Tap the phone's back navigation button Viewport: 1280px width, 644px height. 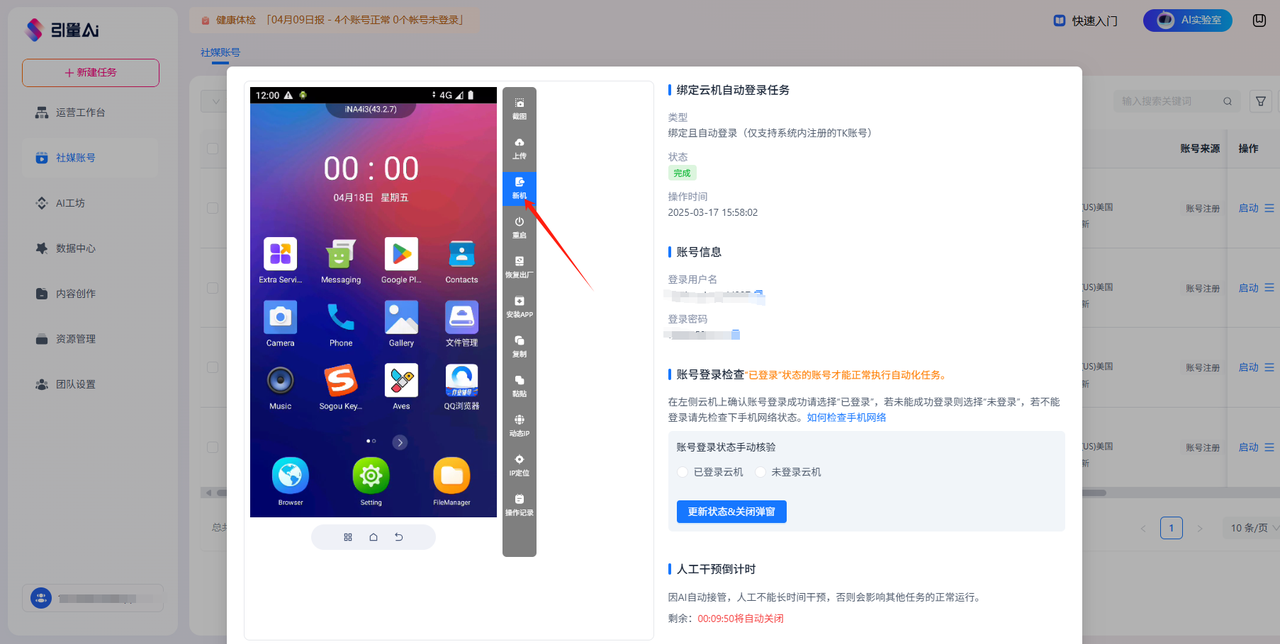point(399,537)
